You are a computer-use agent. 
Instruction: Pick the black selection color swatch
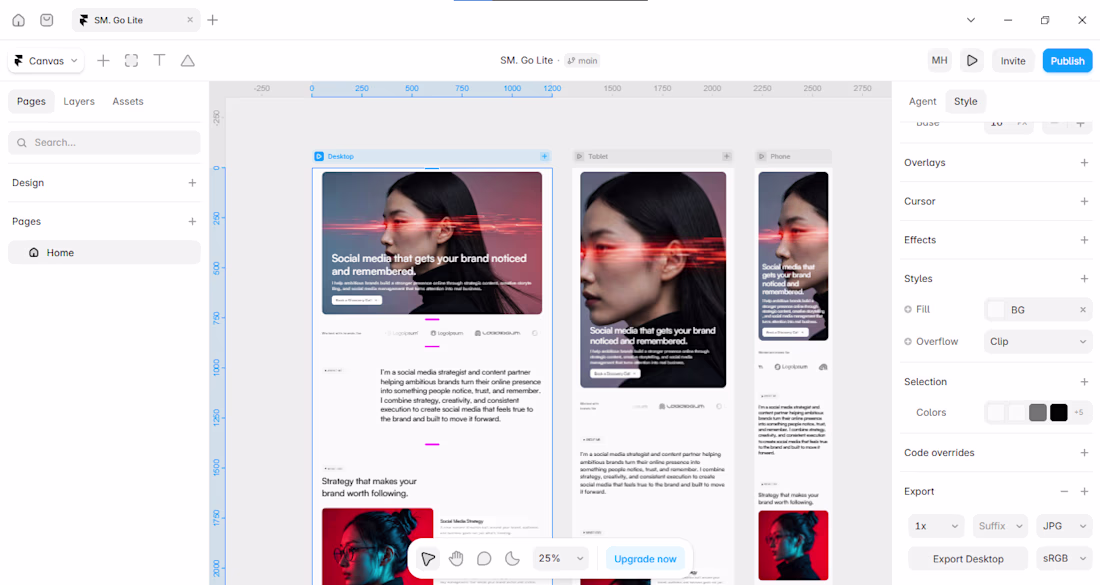tap(1059, 412)
